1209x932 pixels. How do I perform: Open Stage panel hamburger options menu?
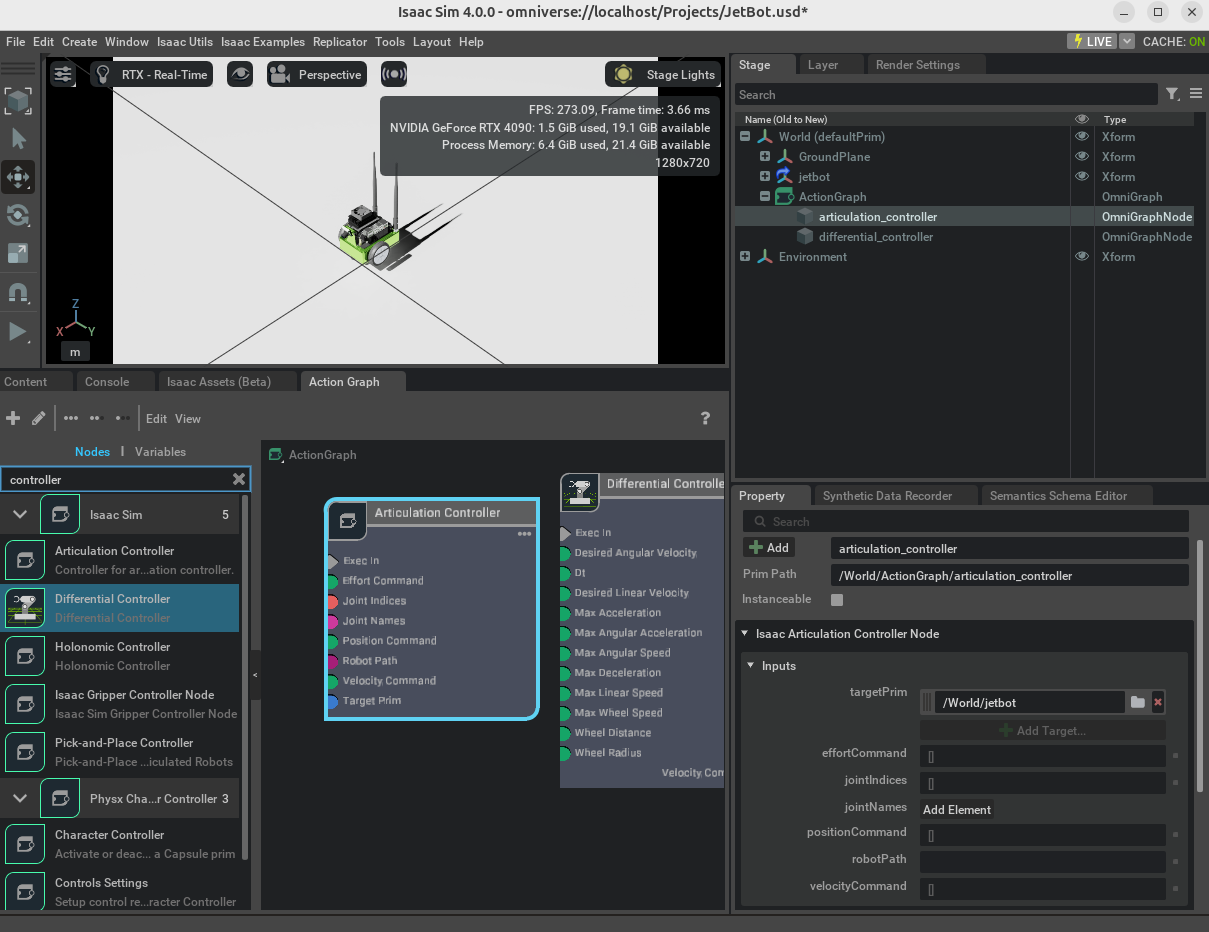coord(1195,94)
